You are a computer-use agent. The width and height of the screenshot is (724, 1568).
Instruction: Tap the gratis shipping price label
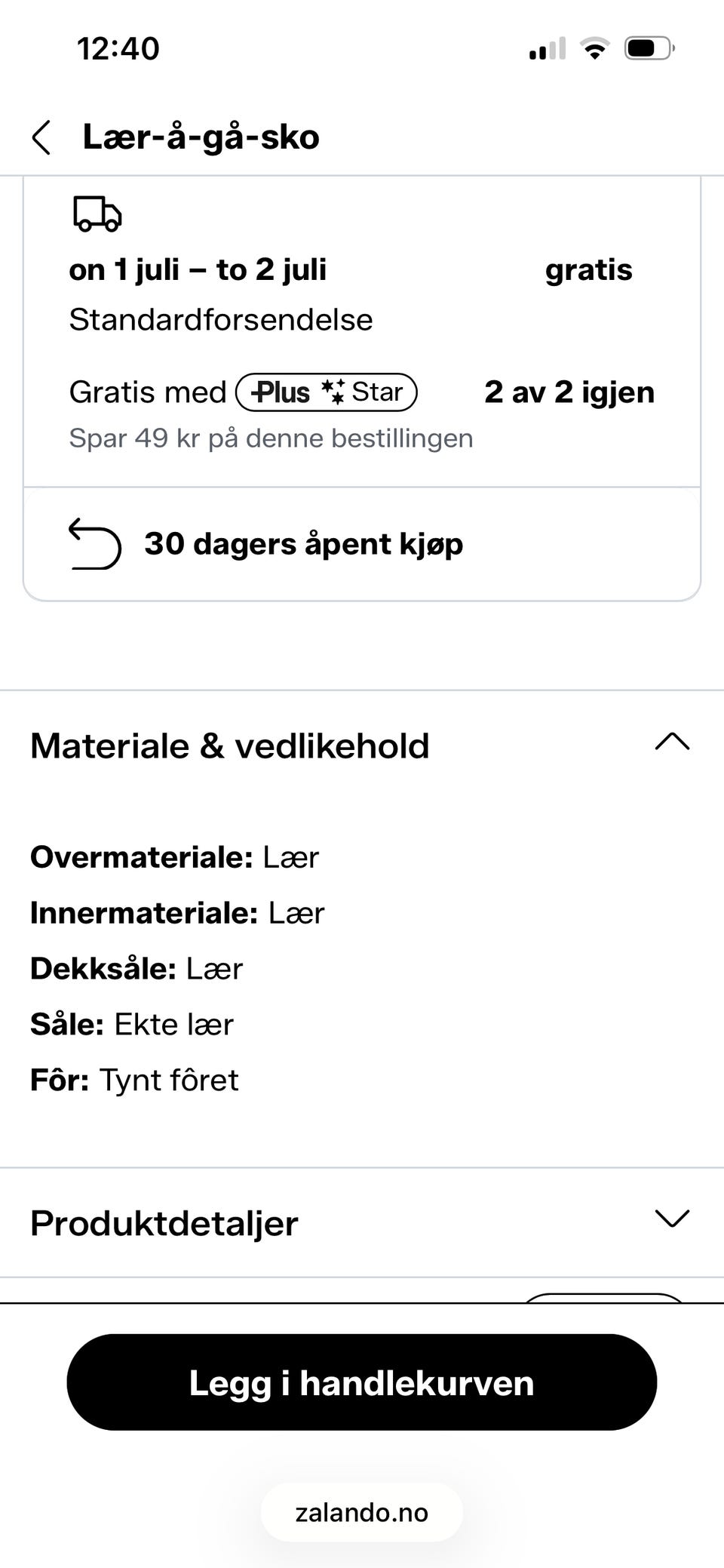point(589,270)
